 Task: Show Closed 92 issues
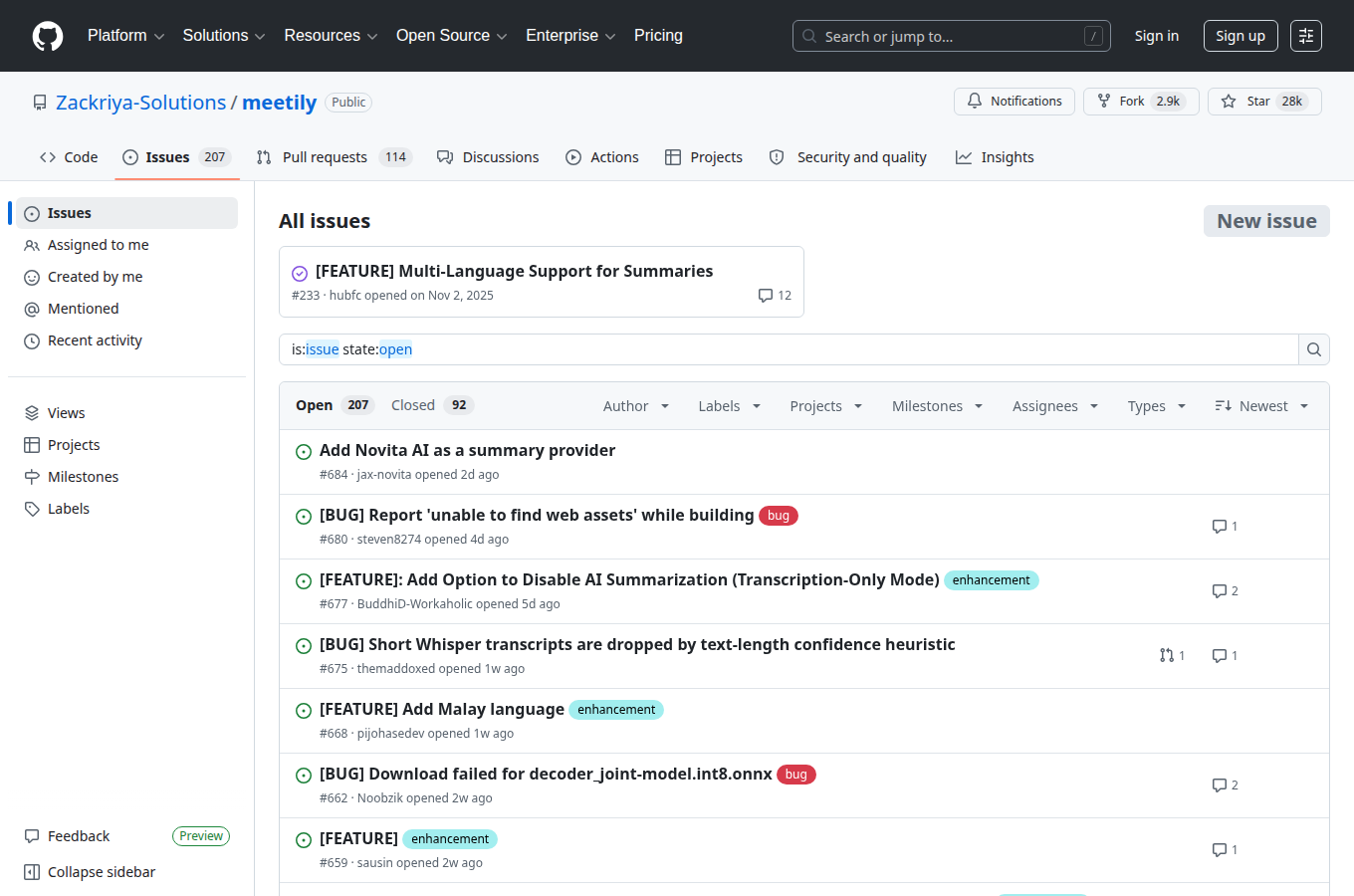pyautogui.click(x=432, y=405)
